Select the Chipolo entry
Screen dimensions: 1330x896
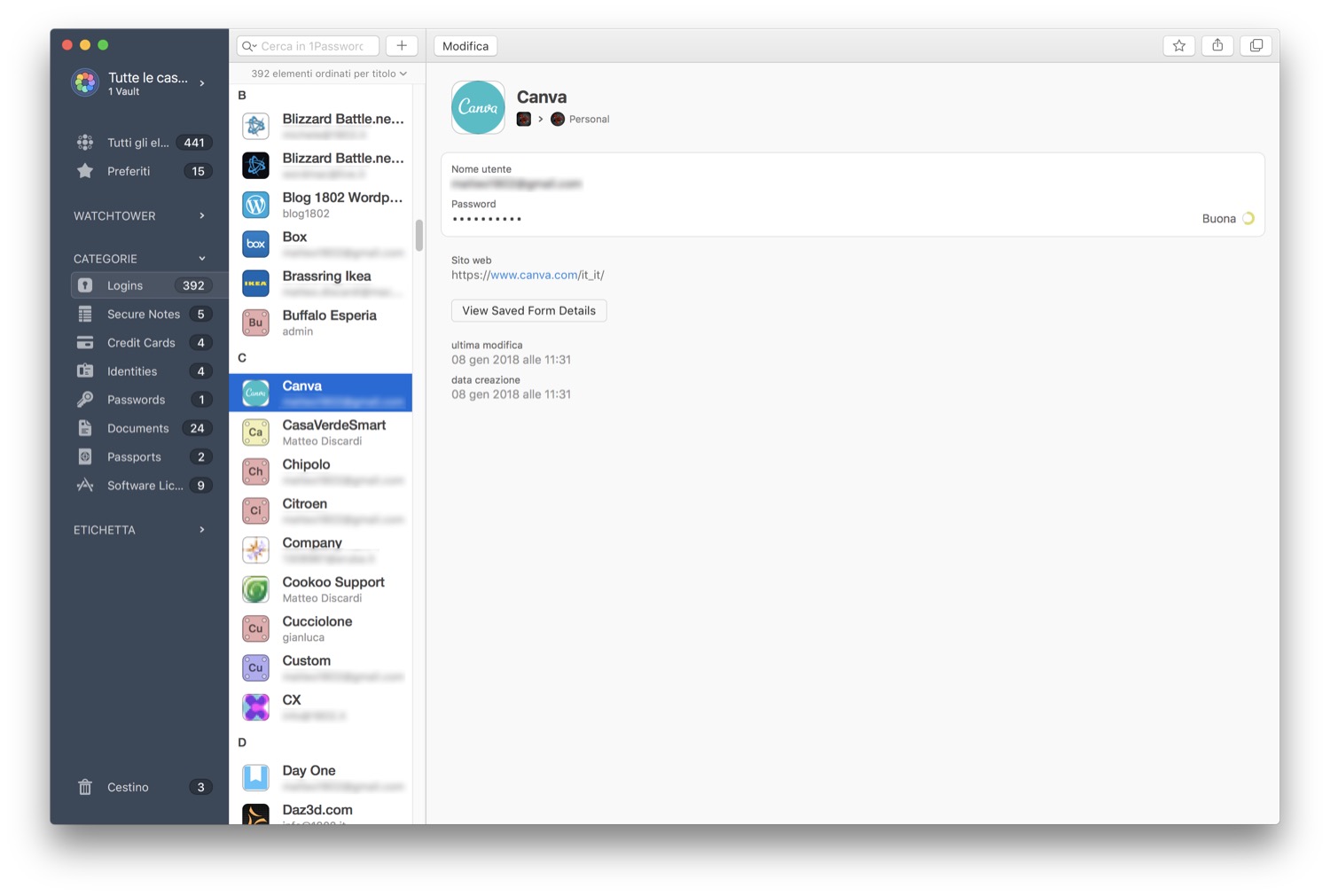pos(321,471)
